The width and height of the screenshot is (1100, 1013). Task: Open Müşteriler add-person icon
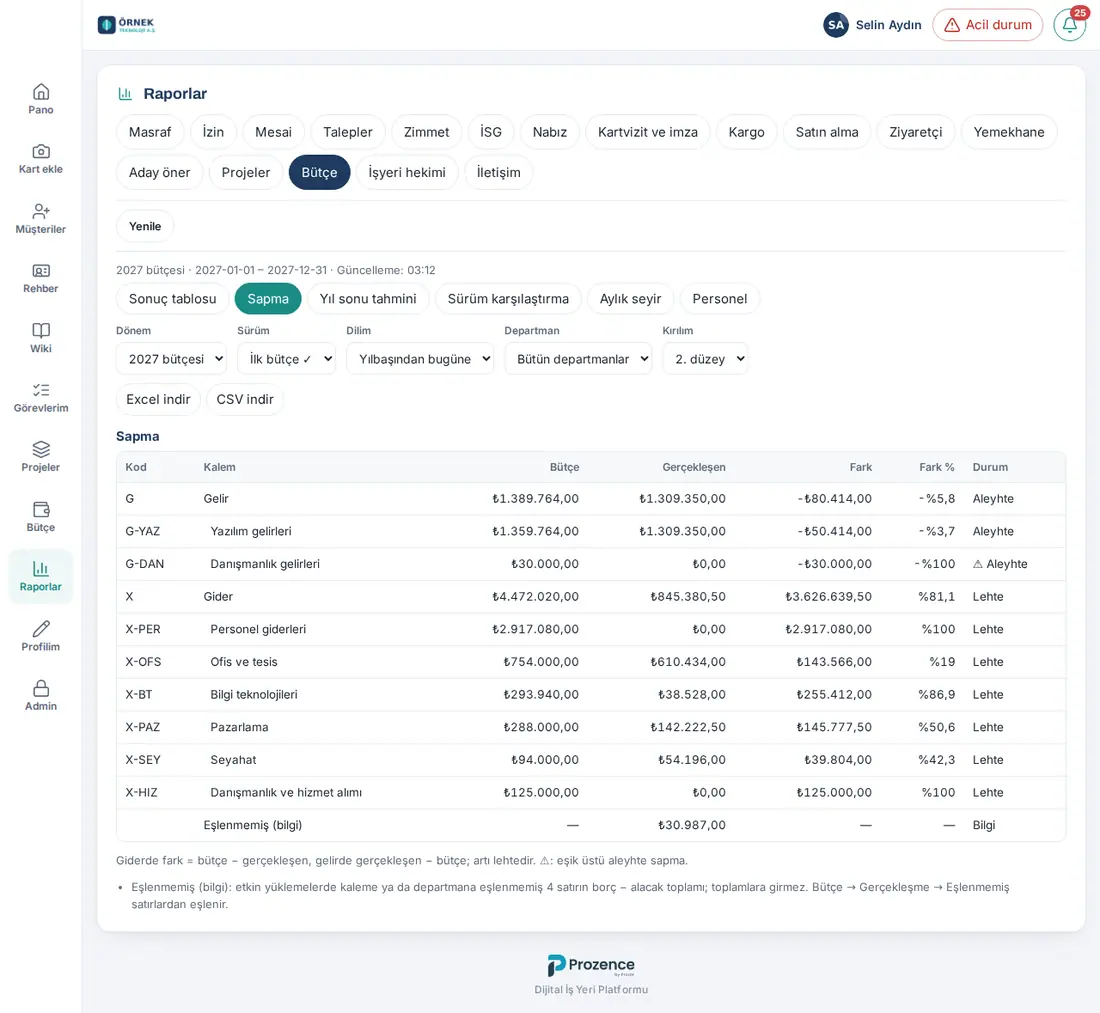point(41,211)
